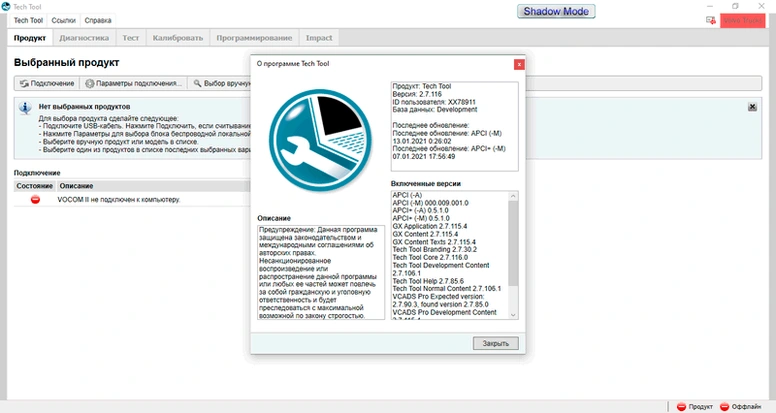Open Параметры подключения settings

coord(134,83)
